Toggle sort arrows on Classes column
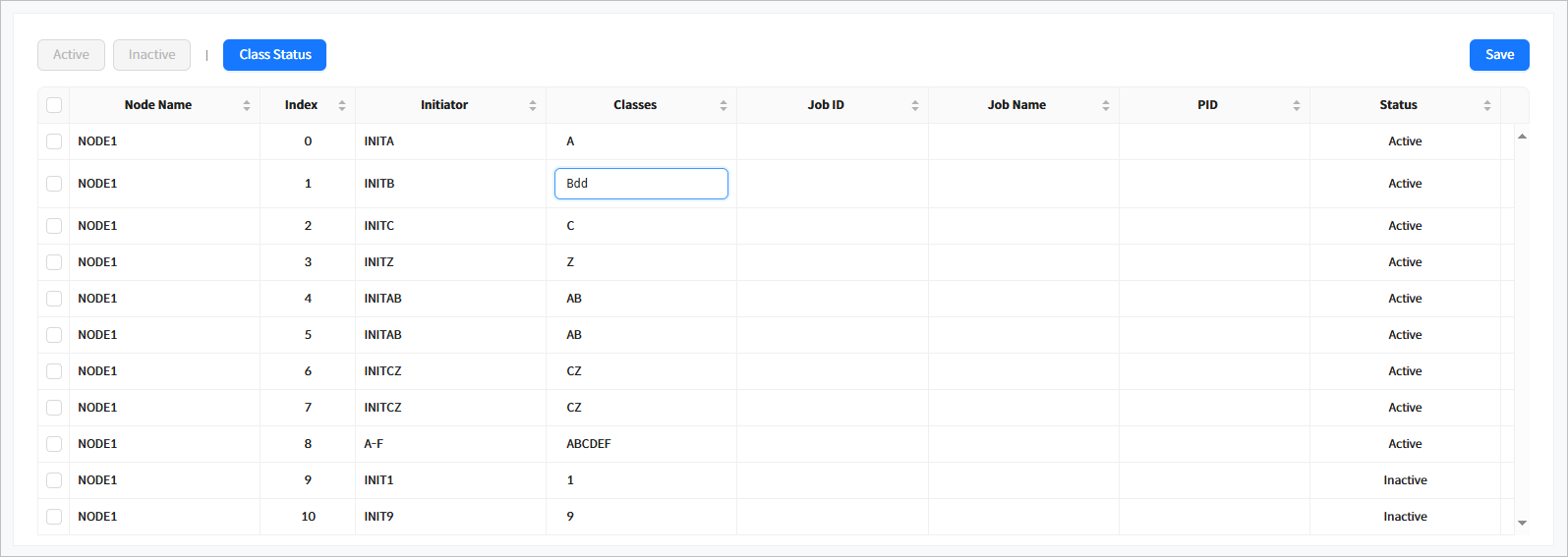The width and height of the screenshot is (1568, 557). 724,106
